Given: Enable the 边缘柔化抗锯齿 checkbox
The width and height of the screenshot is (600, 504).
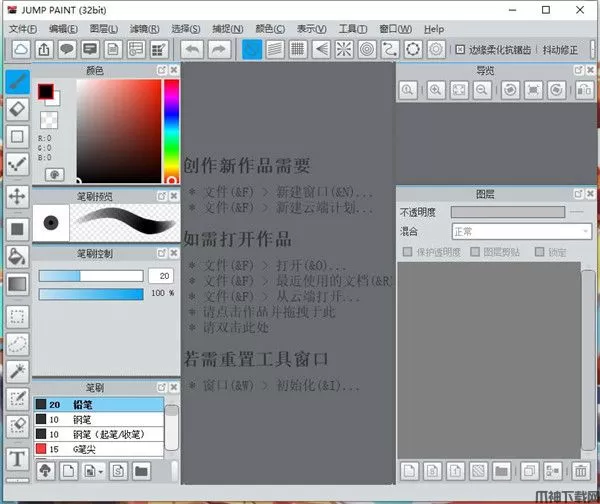Looking at the screenshot, I should click(x=460, y=49).
